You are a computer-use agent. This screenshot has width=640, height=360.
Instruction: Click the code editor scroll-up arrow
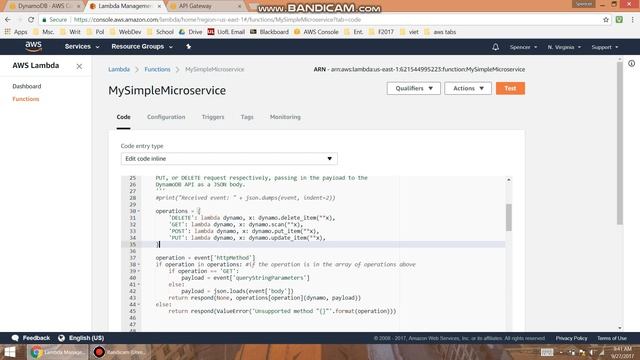[509, 180]
